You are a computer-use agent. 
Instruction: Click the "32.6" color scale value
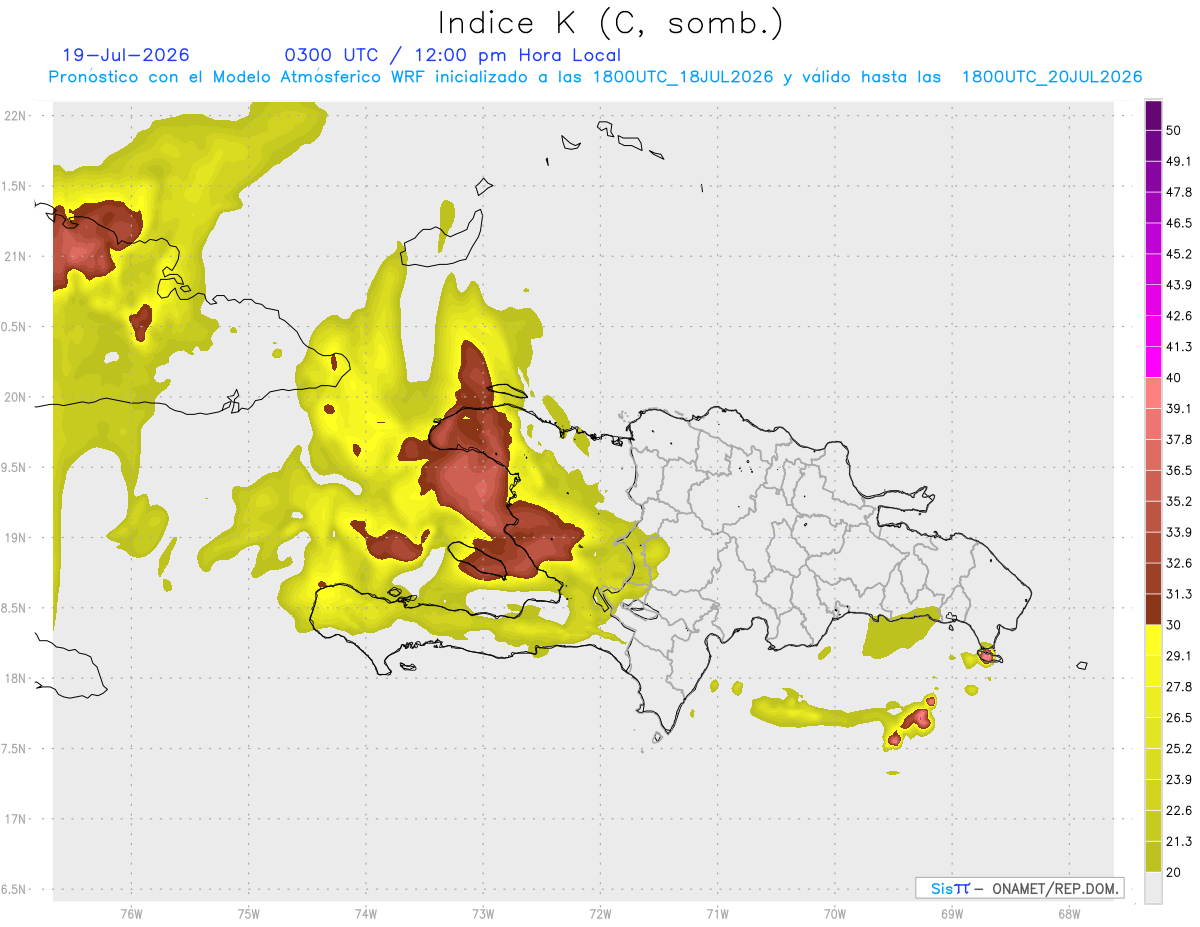tap(1179, 563)
